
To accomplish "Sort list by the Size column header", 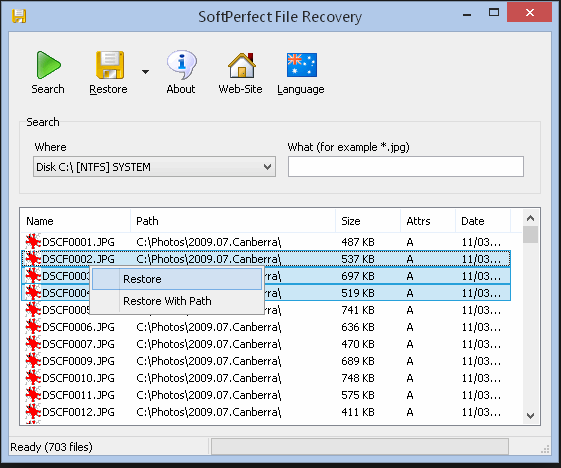I will [x=368, y=221].
